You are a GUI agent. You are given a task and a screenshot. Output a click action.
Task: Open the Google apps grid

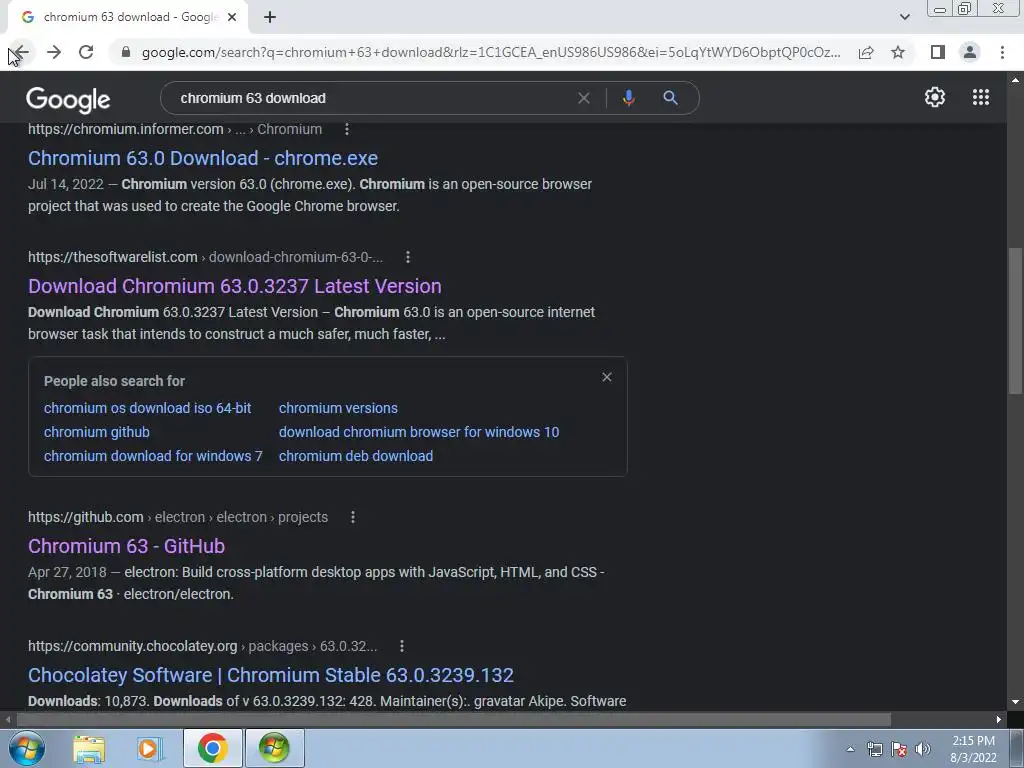click(x=980, y=97)
